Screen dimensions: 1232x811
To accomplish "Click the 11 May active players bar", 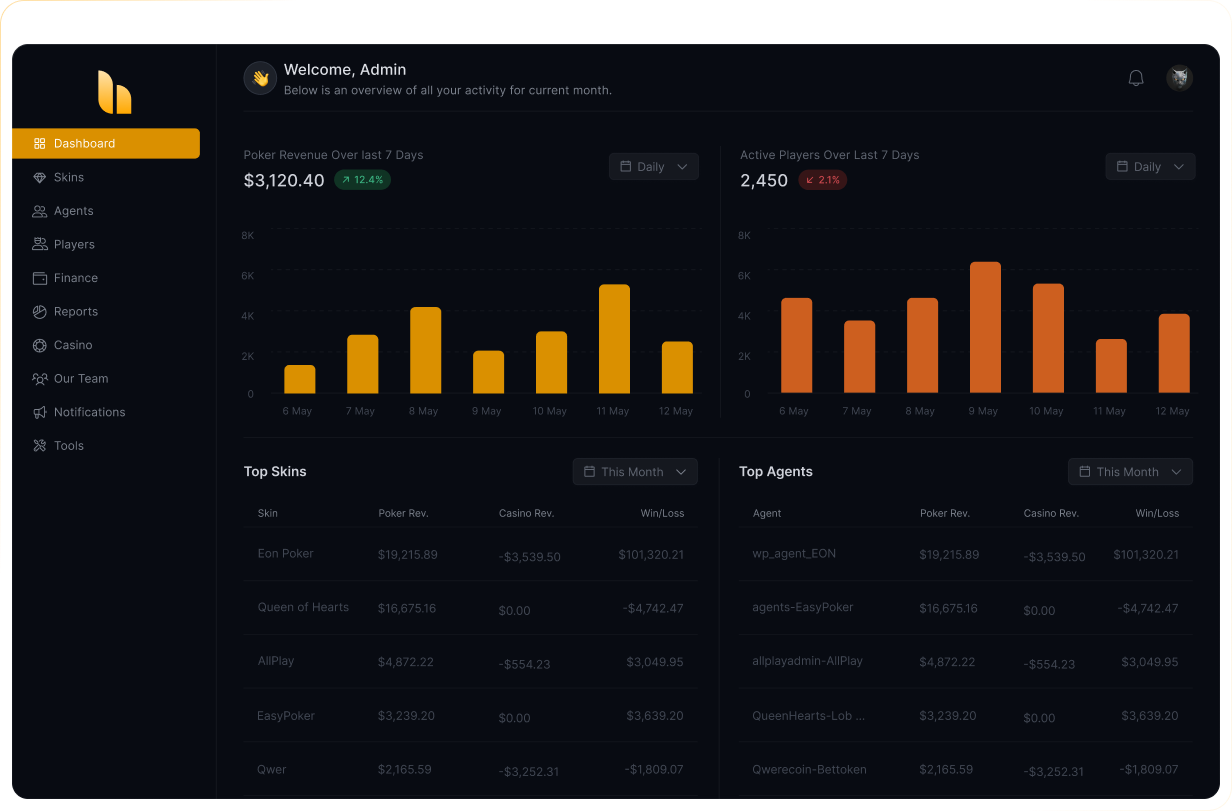I will 1111,366.
